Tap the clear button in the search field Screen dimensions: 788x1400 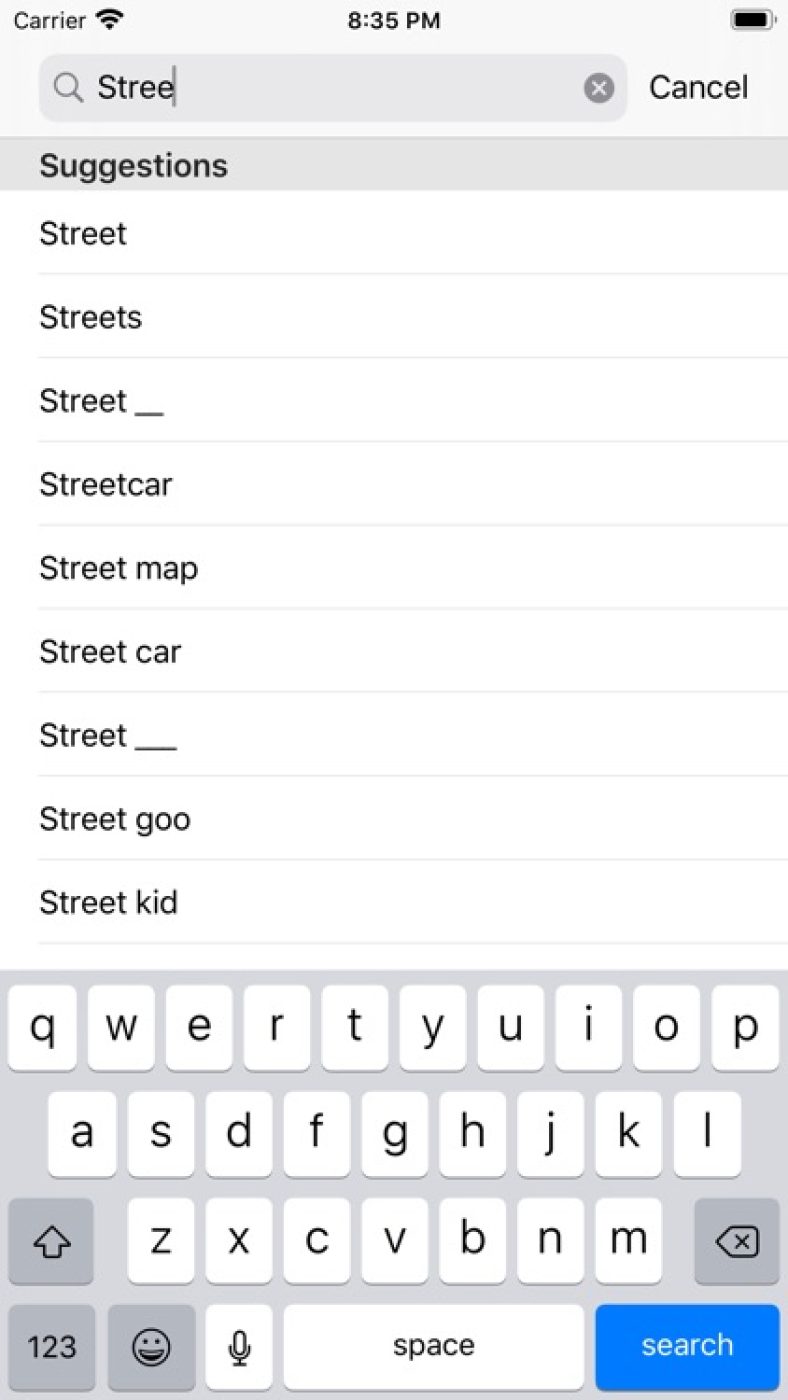[x=598, y=87]
